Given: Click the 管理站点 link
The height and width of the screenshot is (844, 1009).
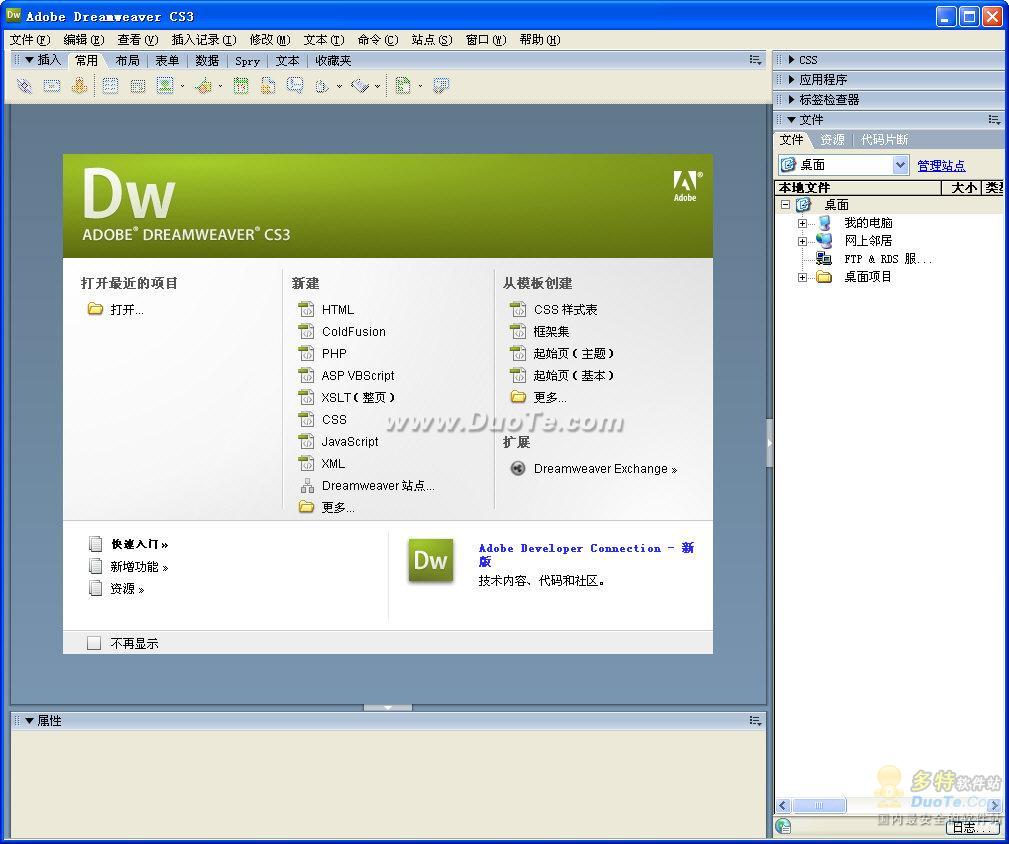Looking at the screenshot, I should point(941,166).
